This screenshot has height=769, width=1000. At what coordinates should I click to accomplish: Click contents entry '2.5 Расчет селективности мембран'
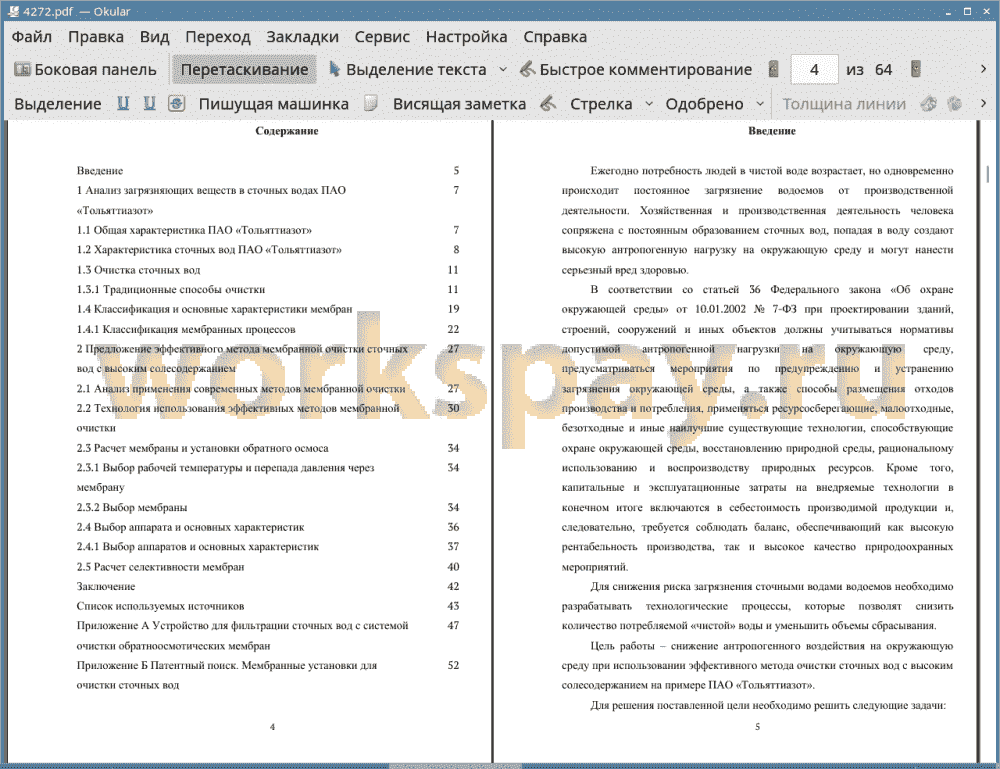tap(160, 567)
